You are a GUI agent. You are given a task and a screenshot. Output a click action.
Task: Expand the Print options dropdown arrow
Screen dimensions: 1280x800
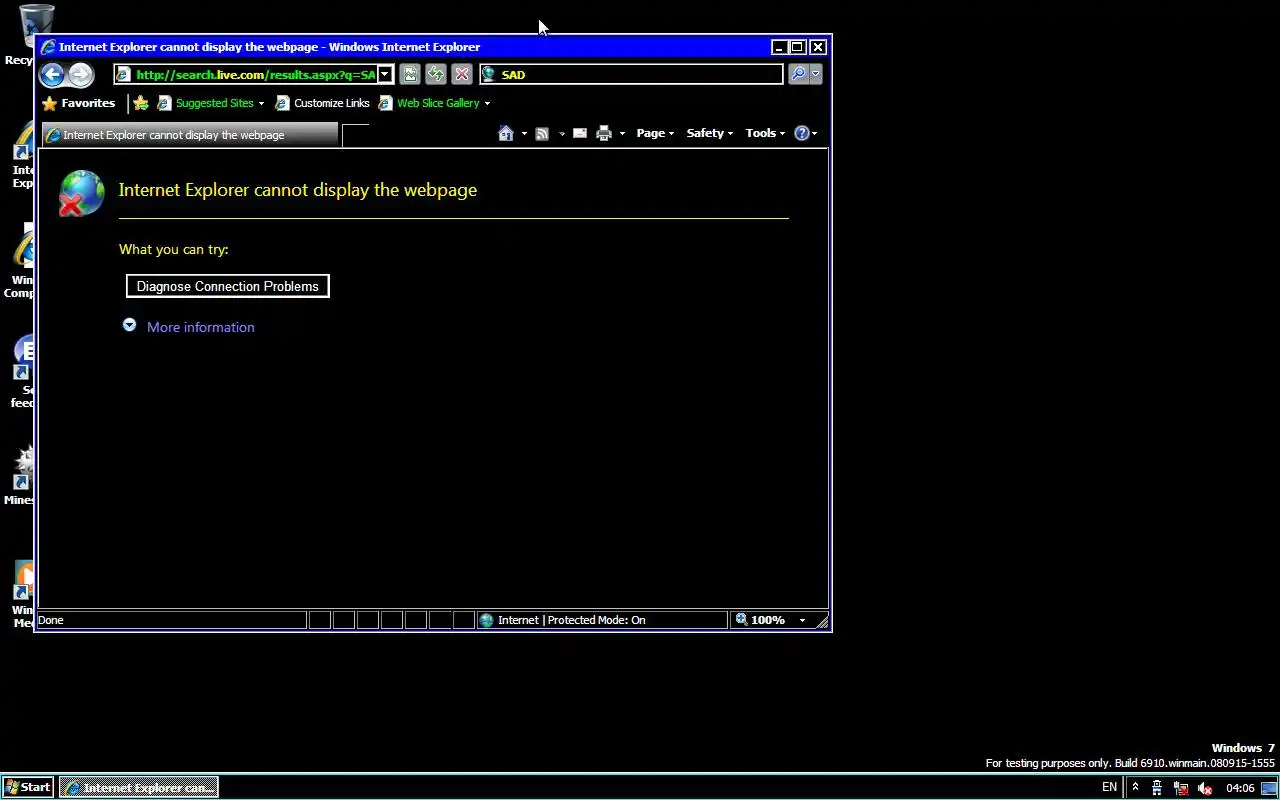(622, 133)
